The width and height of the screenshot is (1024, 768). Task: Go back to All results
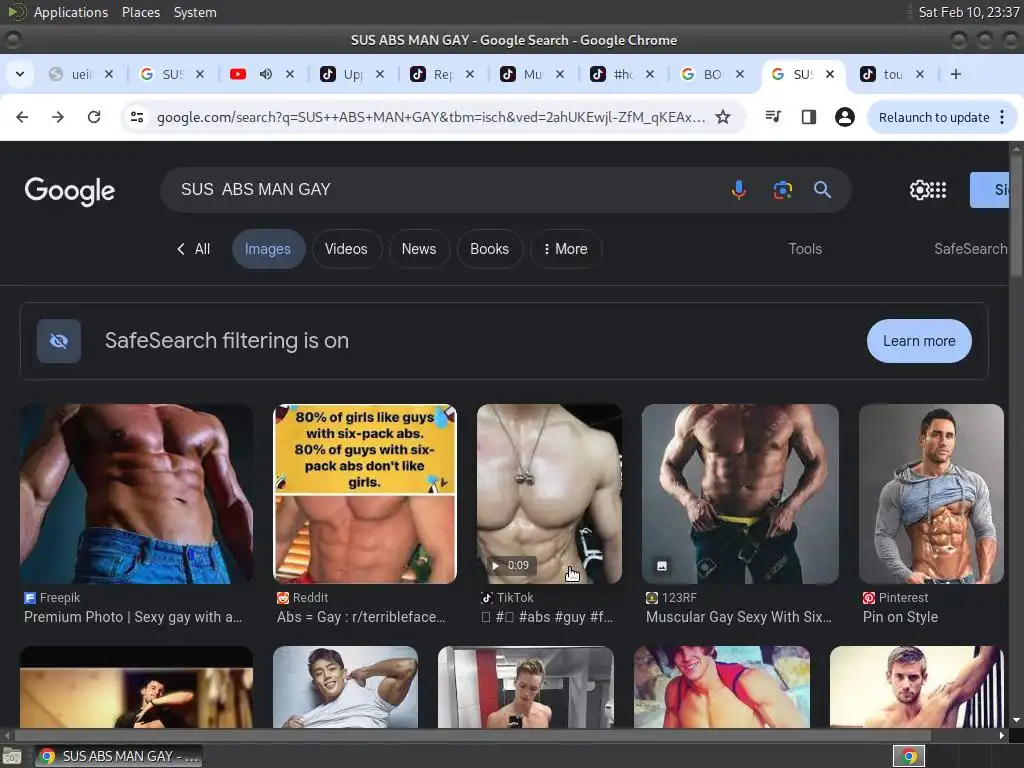[193, 249]
